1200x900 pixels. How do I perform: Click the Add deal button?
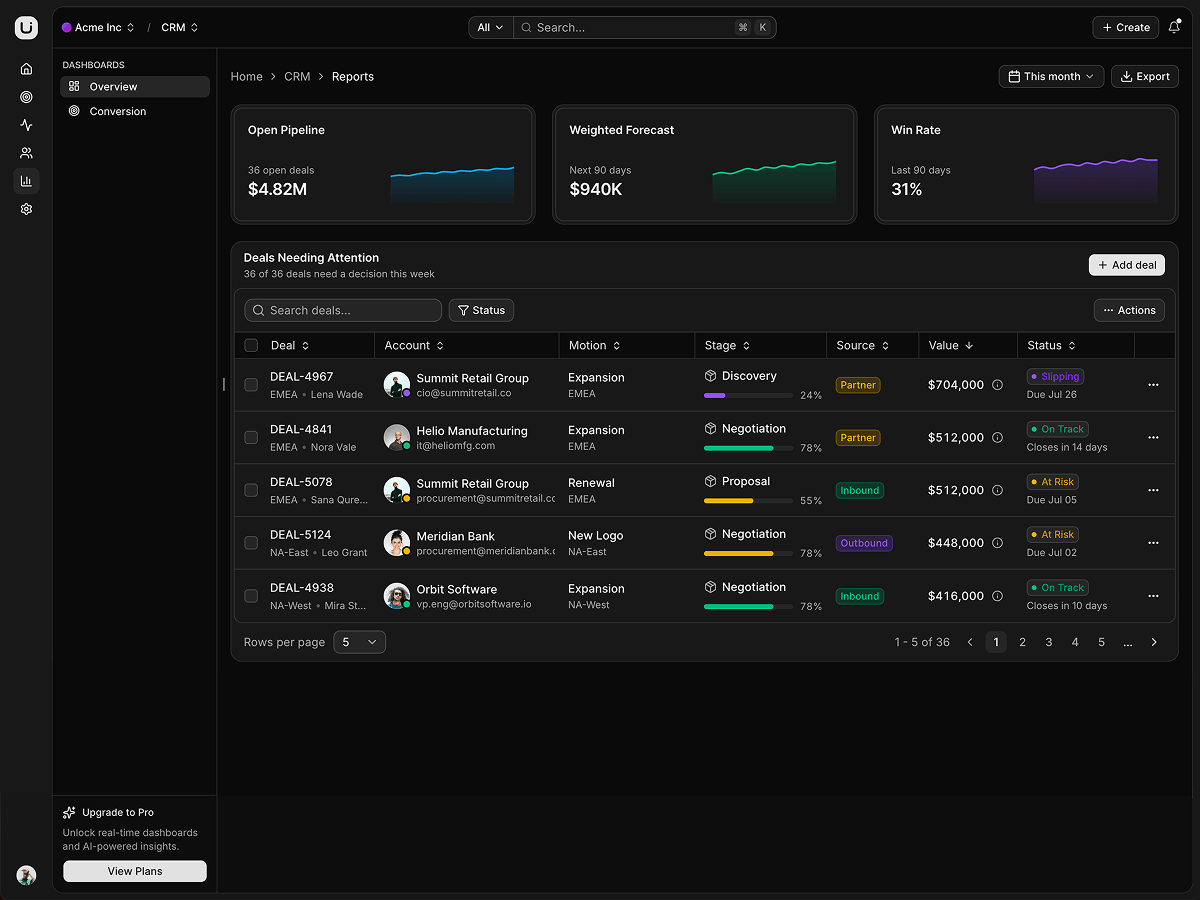[1127, 265]
